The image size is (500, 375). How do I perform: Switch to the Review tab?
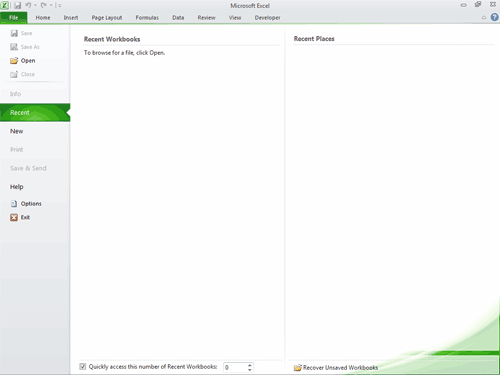[x=206, y=18]
